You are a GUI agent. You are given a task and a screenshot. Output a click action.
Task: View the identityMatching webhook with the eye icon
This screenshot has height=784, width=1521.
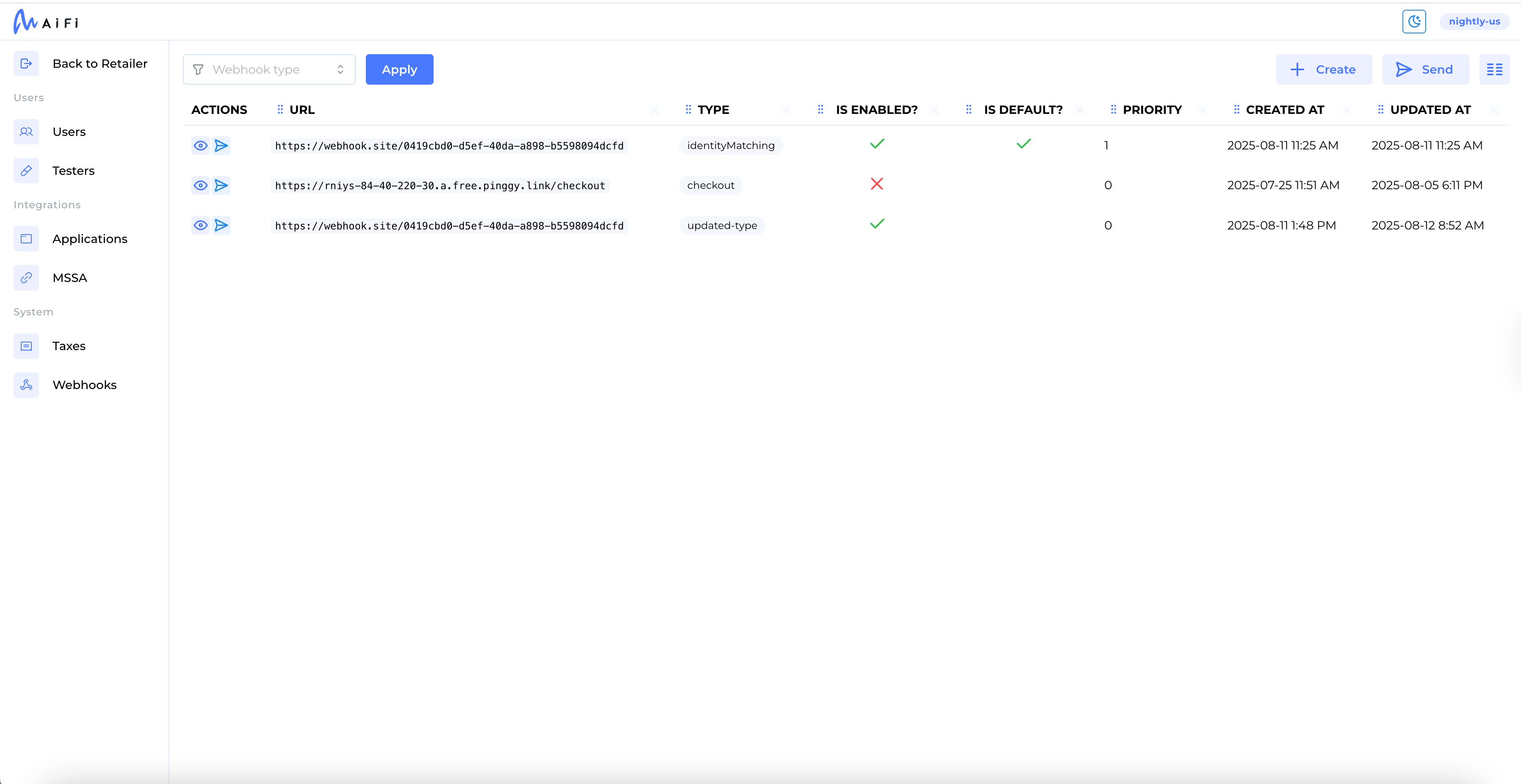(x=201, y=145)
